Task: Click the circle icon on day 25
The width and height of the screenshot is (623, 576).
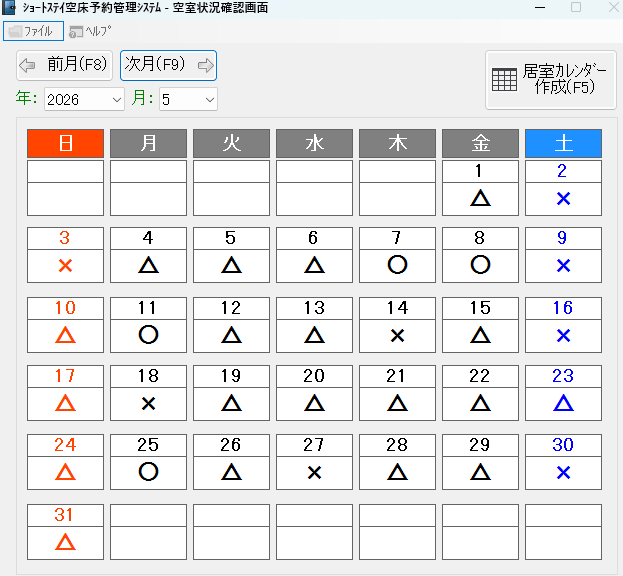Action: (148, 472)
